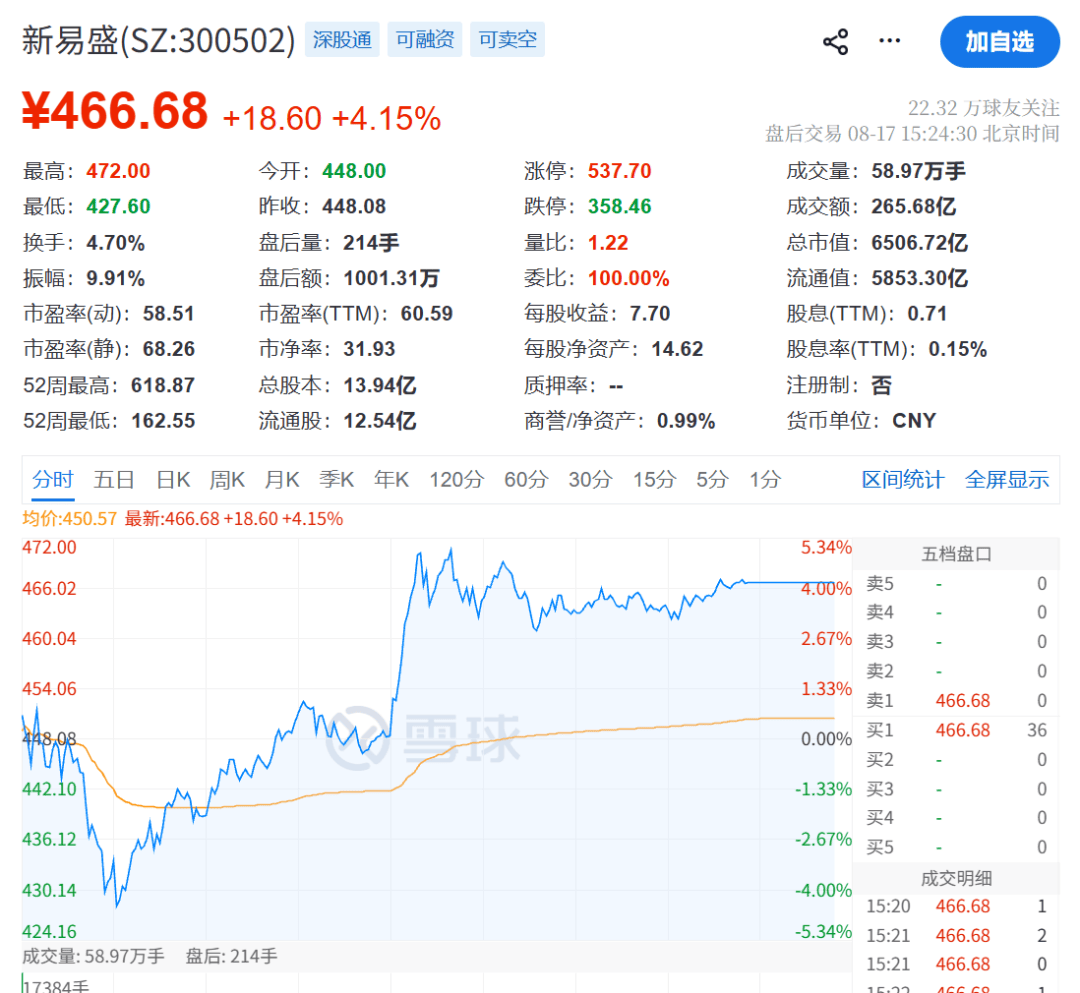
Task: Click the 盘后额 value 1001.31万
Action: [391, 278]
